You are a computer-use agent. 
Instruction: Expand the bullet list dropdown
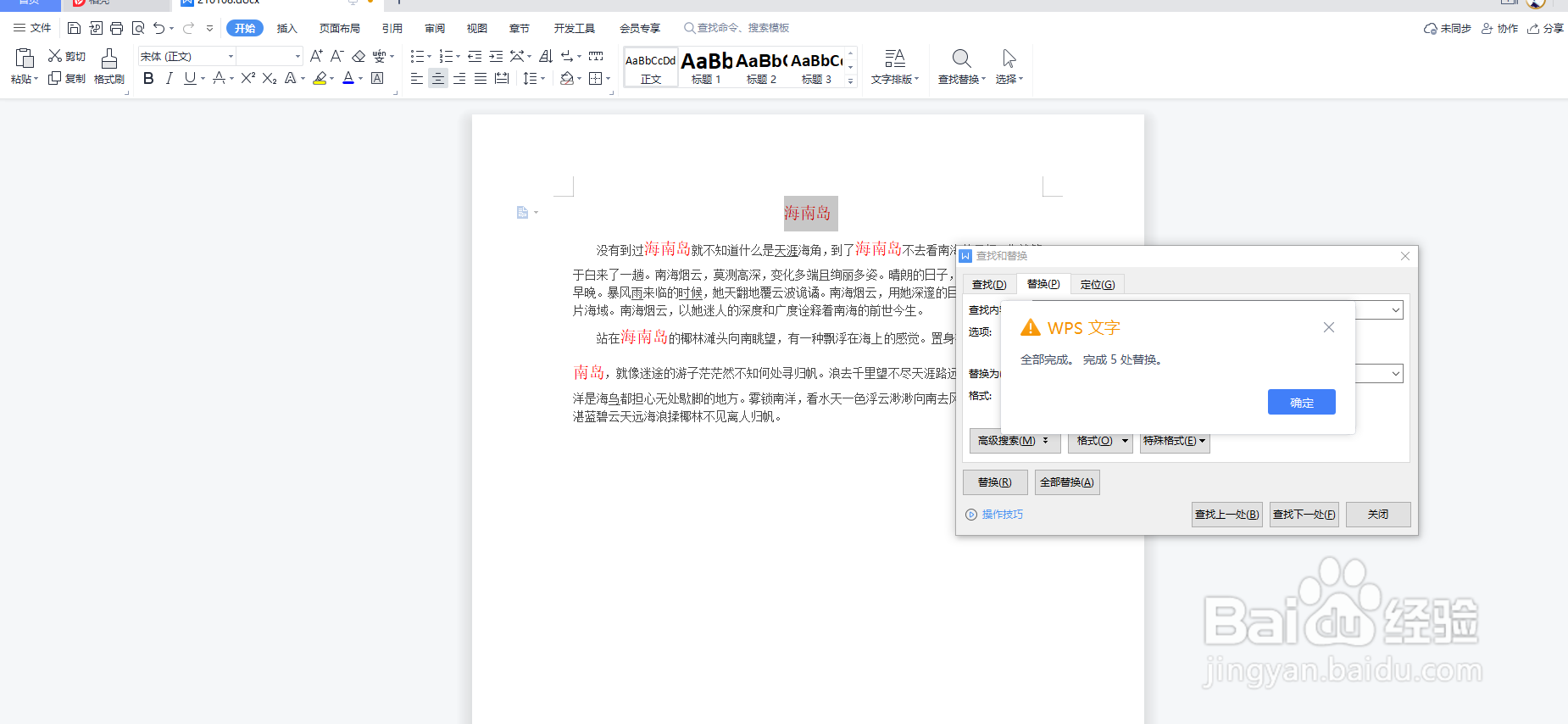(x=429, y=56)
